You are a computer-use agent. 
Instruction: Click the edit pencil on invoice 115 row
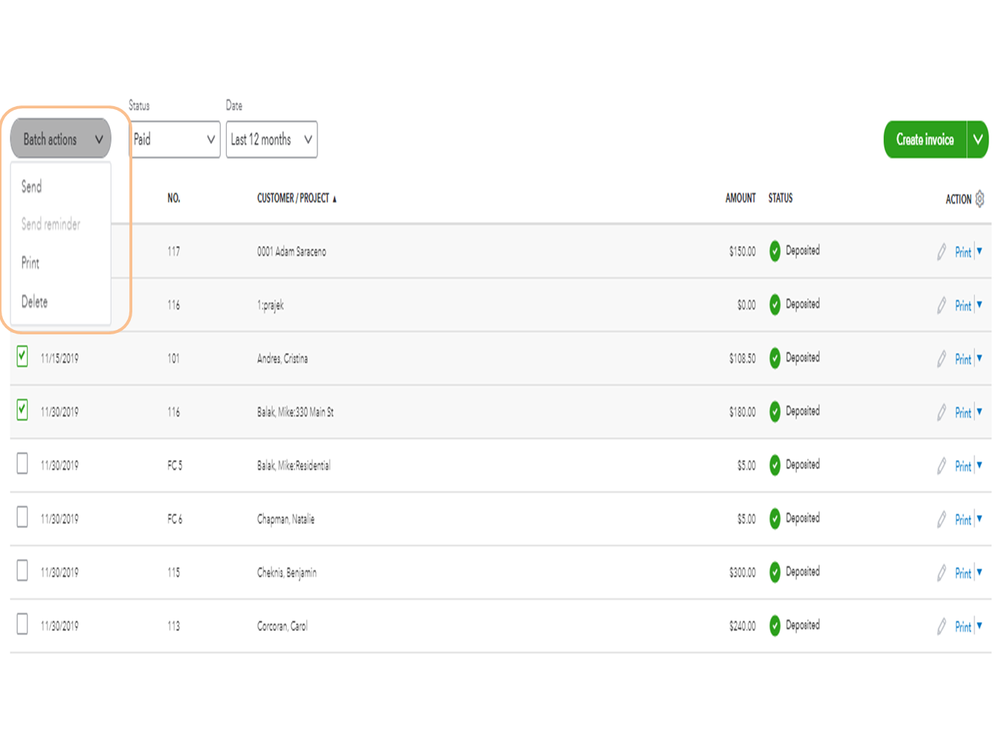pyautogui.click(x=941, y=573)
